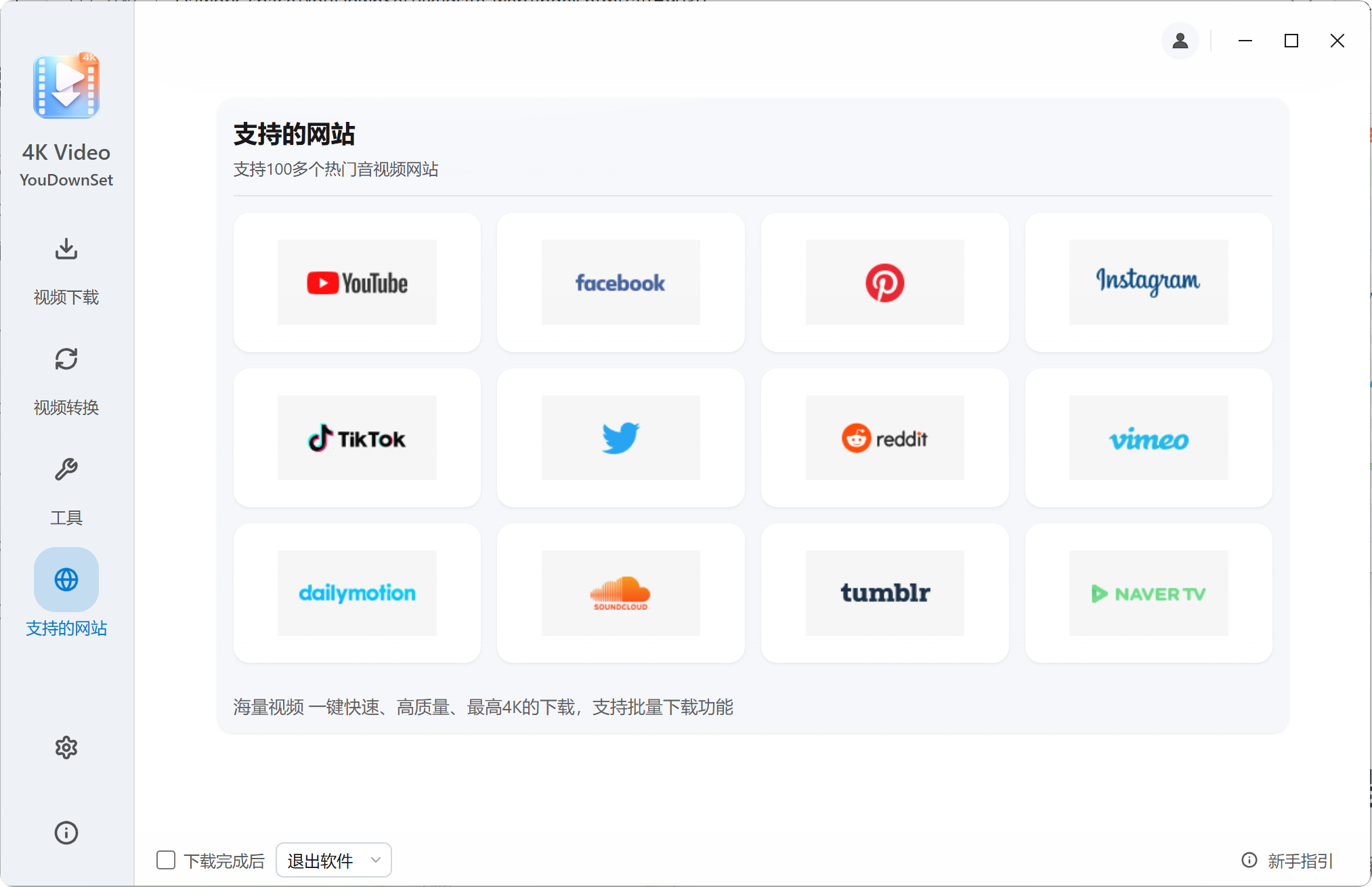Open the user account icon

[x=1180, y=41]
